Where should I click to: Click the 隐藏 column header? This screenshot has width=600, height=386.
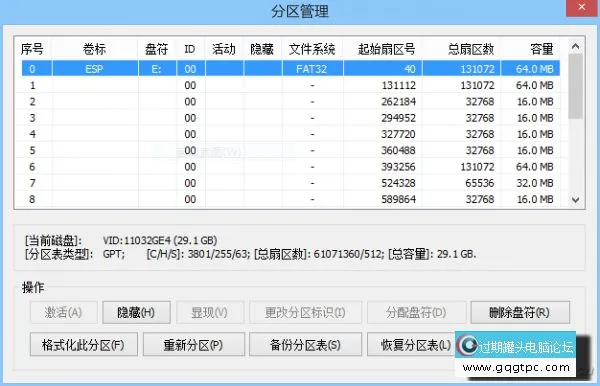pos(262,49)
